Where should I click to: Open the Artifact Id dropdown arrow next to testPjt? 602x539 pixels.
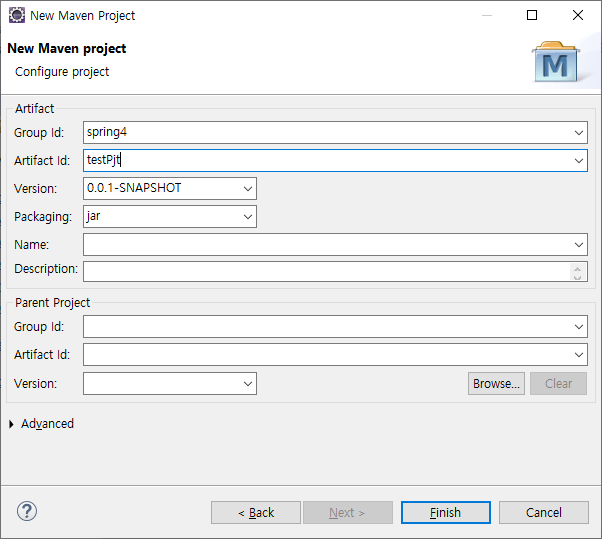click(x=579, y=161)
